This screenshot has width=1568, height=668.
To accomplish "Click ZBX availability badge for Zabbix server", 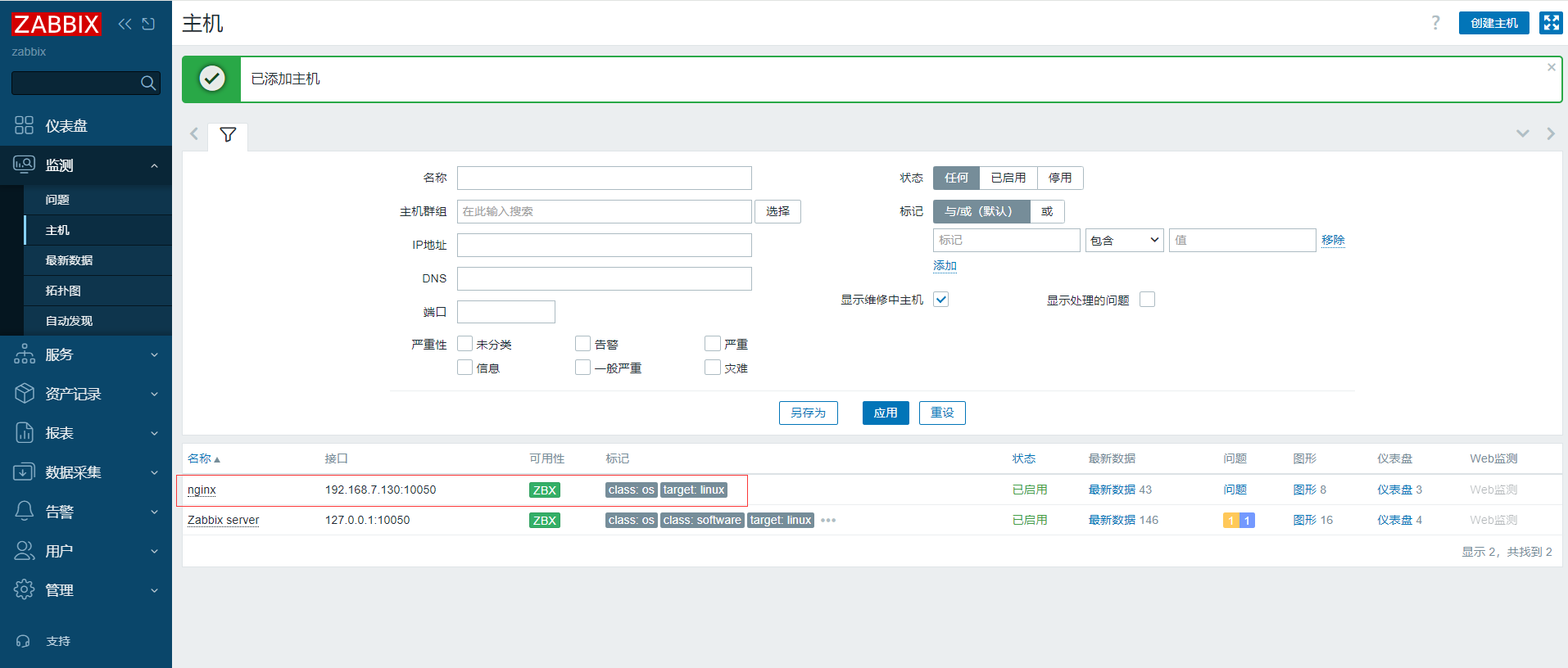I will click(x=545, y=521).
